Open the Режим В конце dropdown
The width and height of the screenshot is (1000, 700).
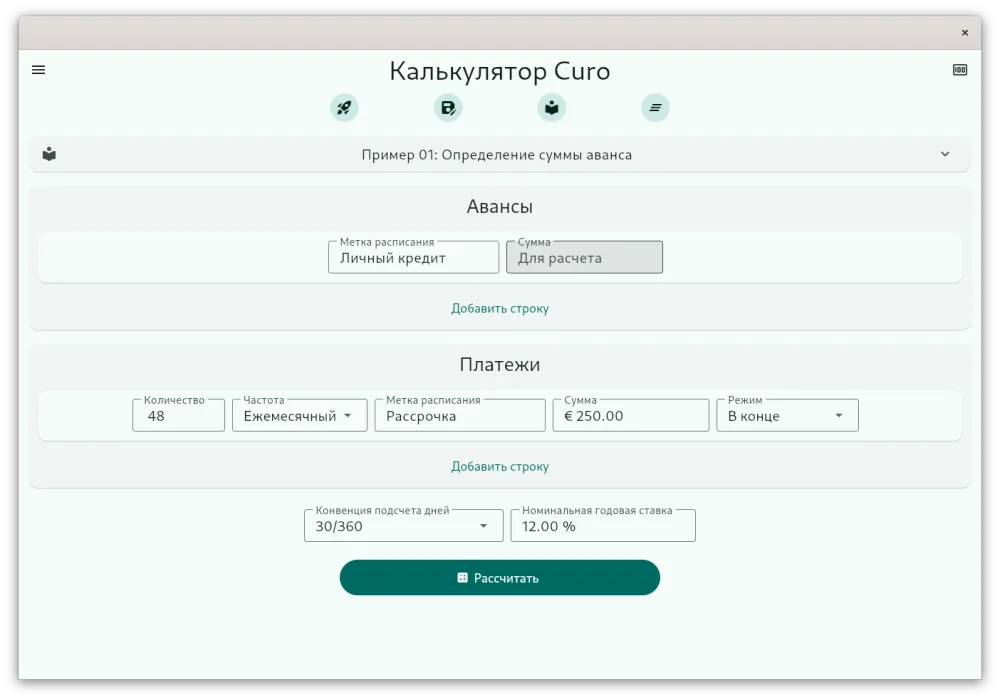coord(787,416)
